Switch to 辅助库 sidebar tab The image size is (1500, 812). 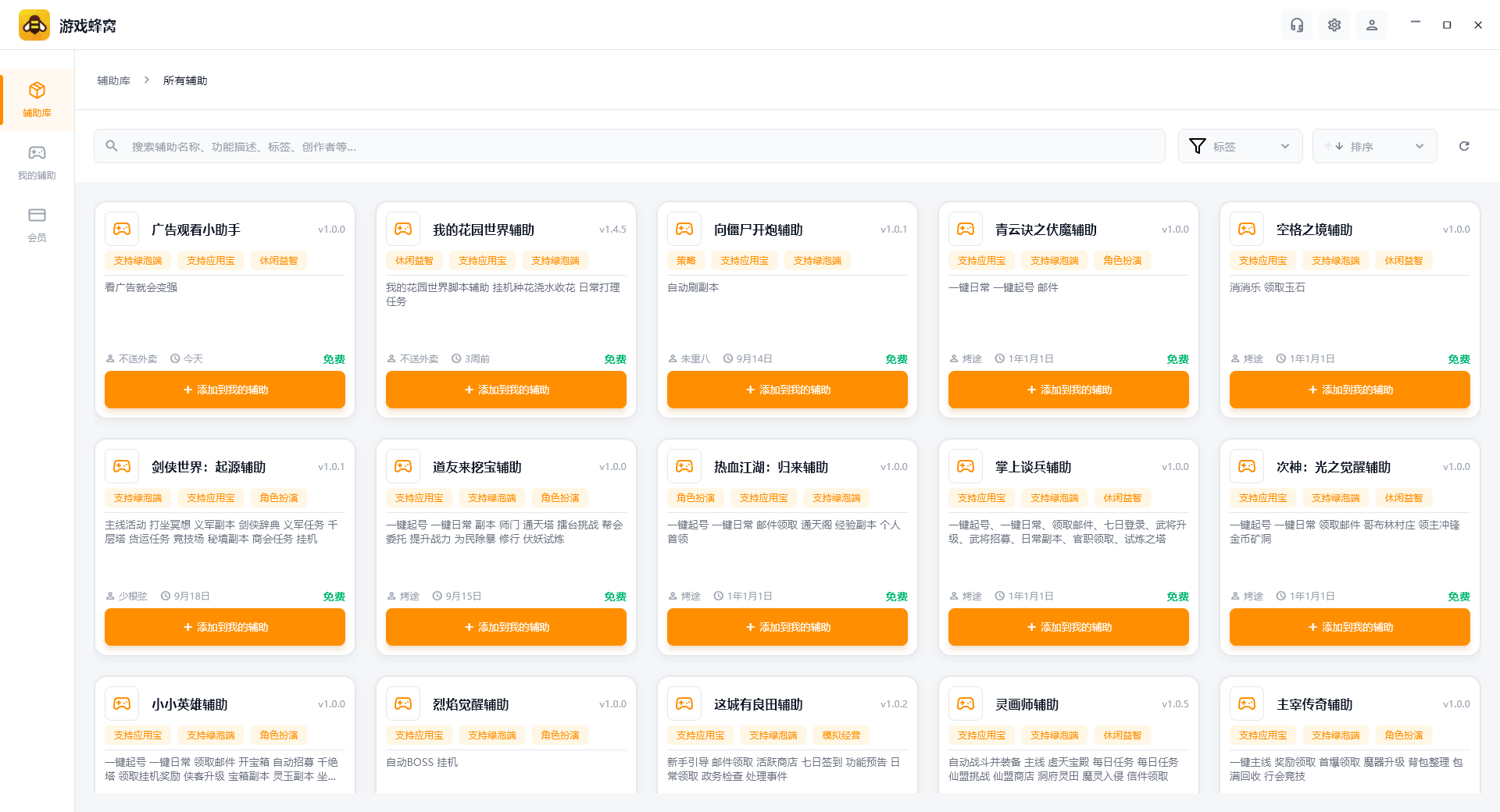click(37, 99)
